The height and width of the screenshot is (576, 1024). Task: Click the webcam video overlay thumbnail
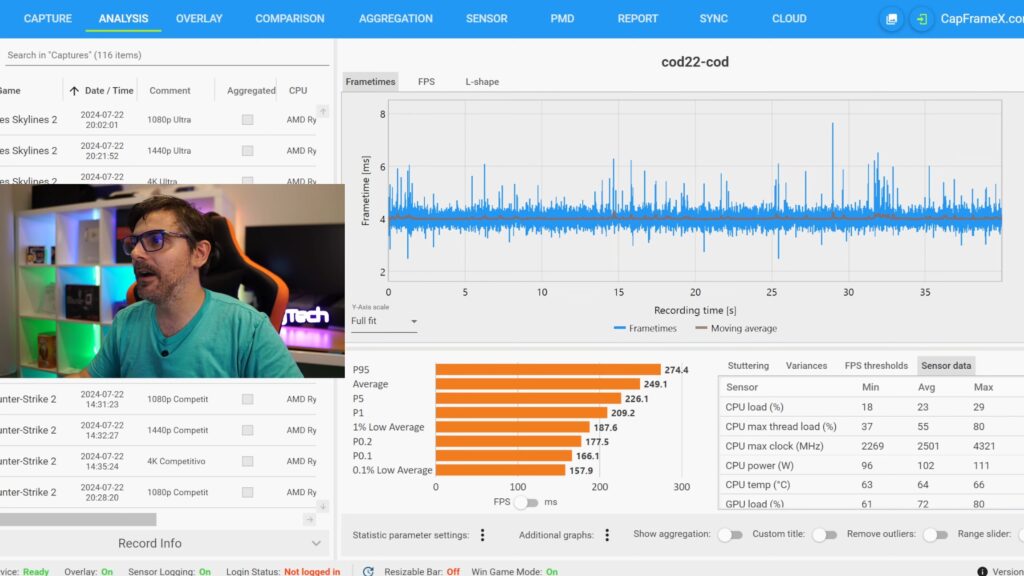click(172, 281)
